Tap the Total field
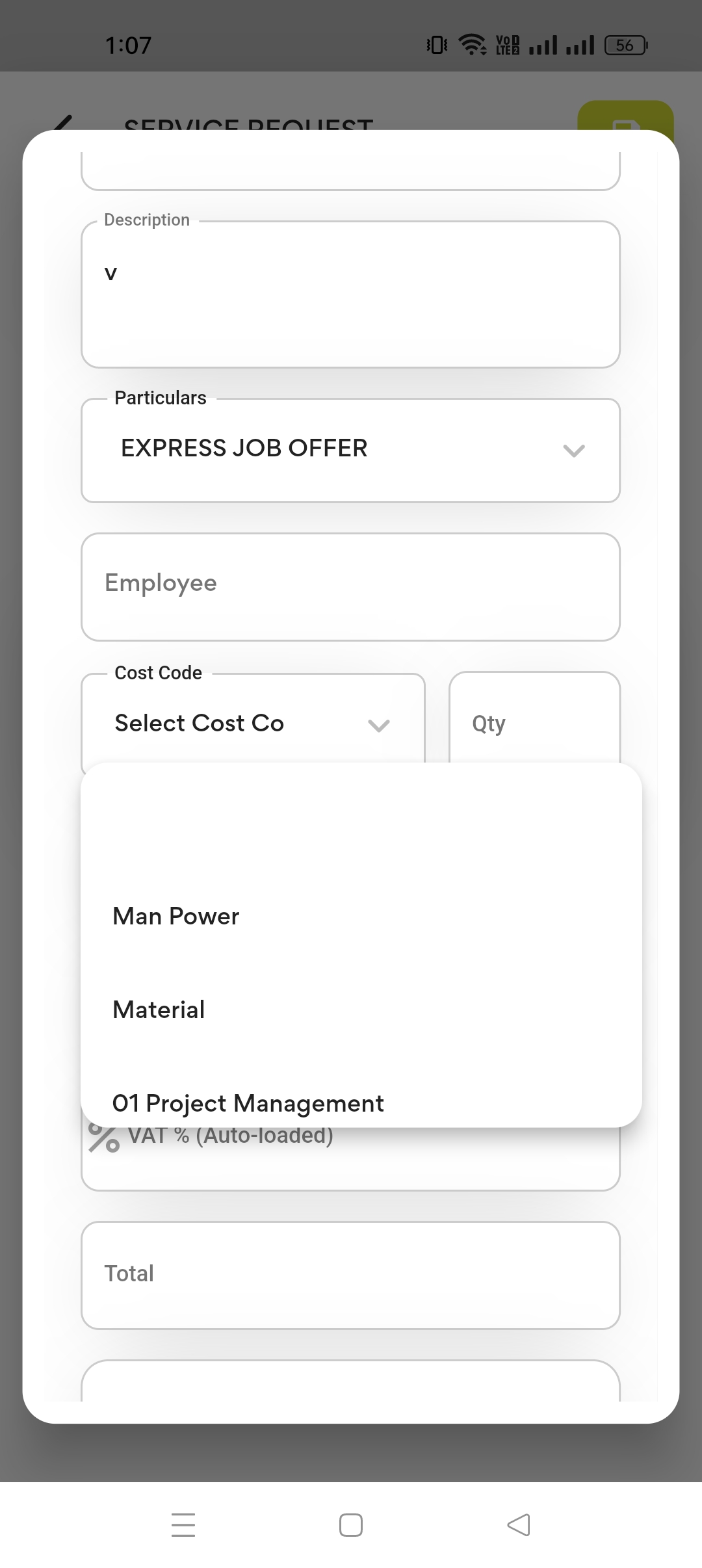 point(350,1275)
